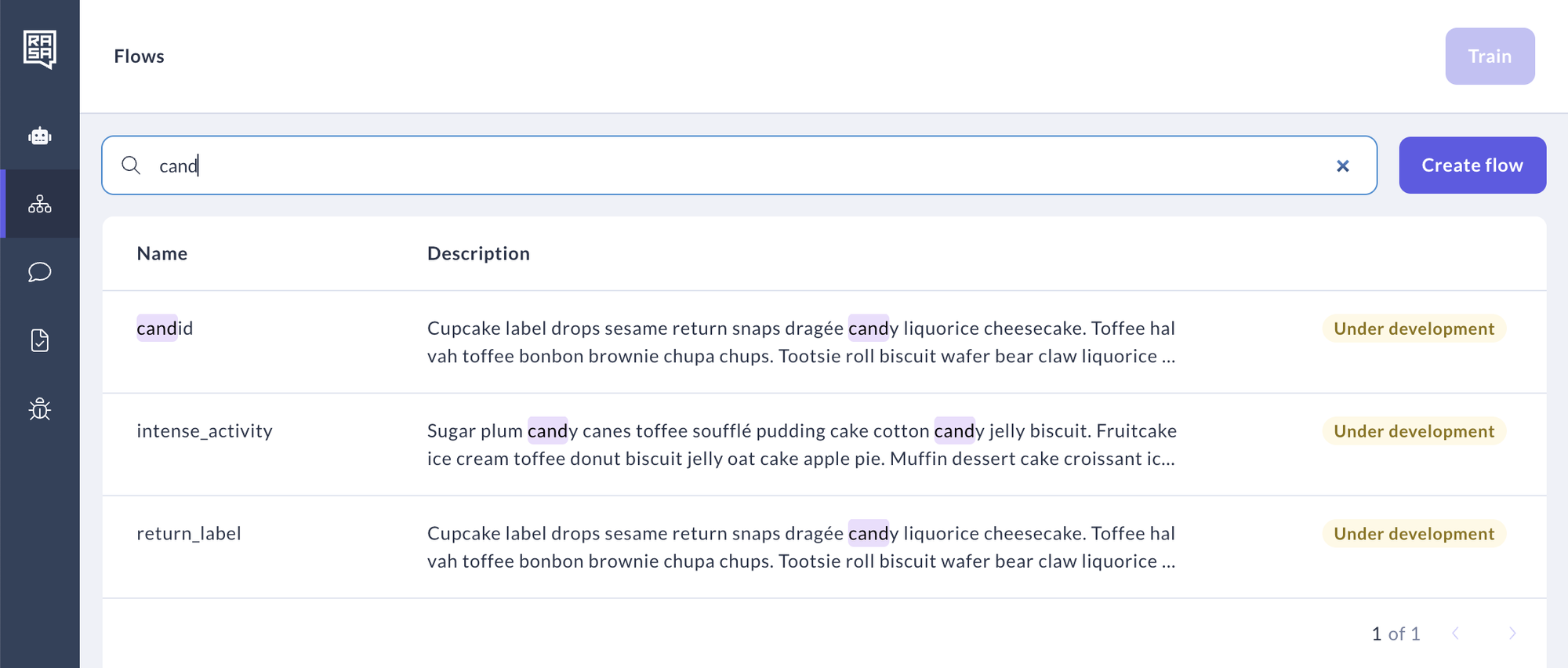Open the candid flow
The image size is (1568, 668).
coord(165,329)
